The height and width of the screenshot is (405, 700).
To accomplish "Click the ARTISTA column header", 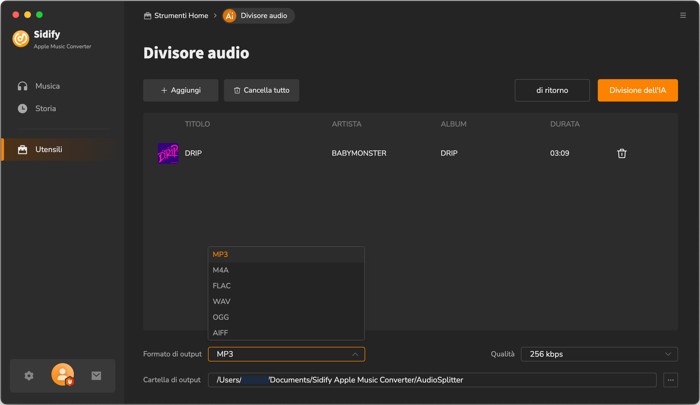I will coord(346,124).
